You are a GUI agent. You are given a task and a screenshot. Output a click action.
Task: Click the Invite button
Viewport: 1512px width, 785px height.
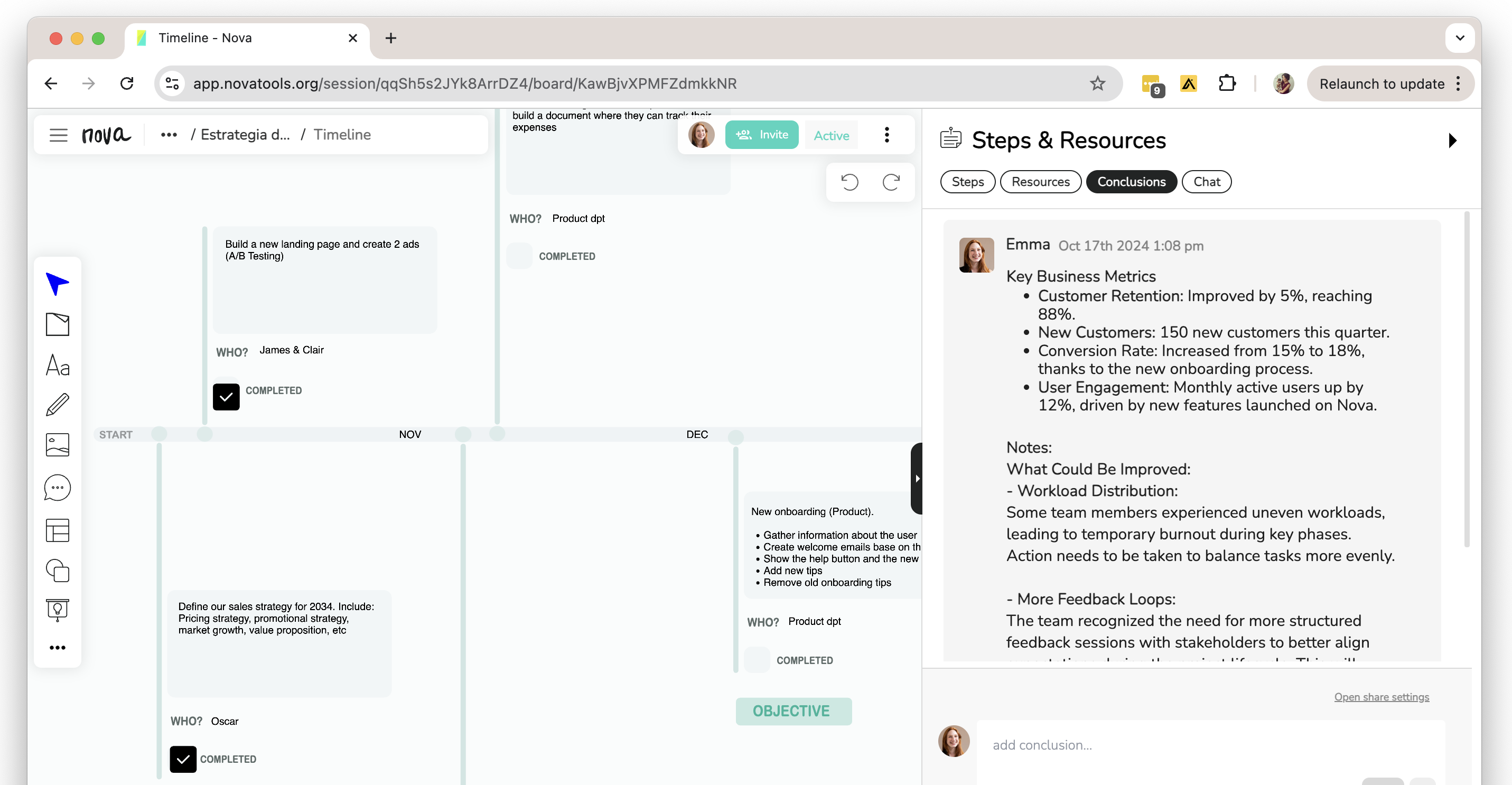coord(761,135)
